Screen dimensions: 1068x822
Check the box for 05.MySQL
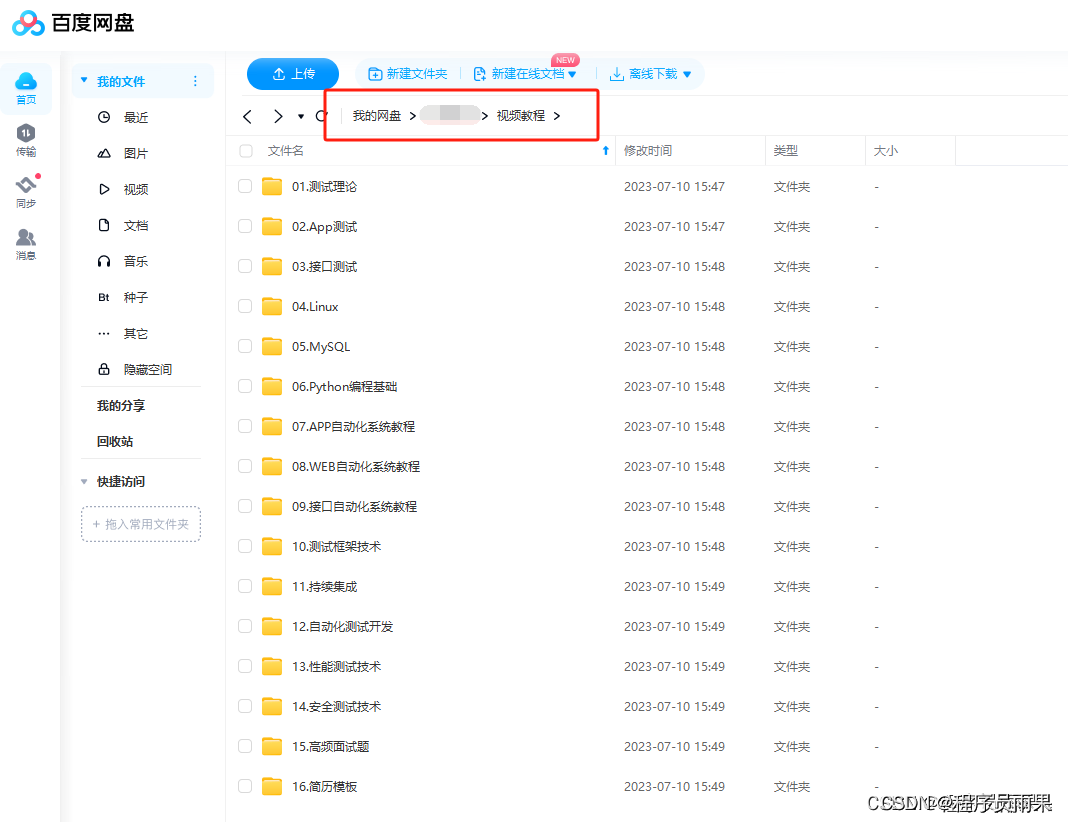245,346
